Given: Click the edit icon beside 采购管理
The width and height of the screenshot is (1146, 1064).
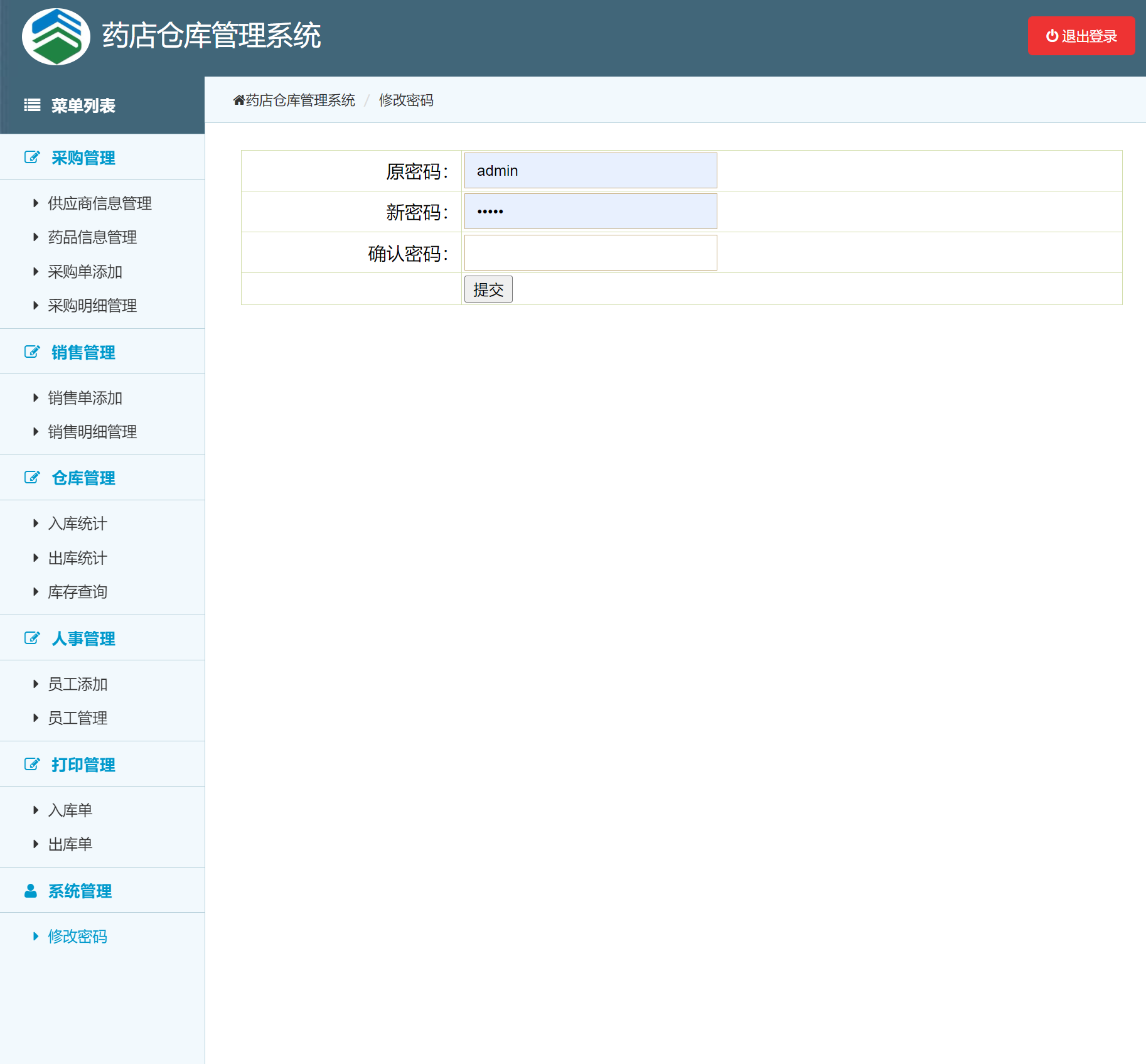Looking at the screenshot, I should [31, 158].
